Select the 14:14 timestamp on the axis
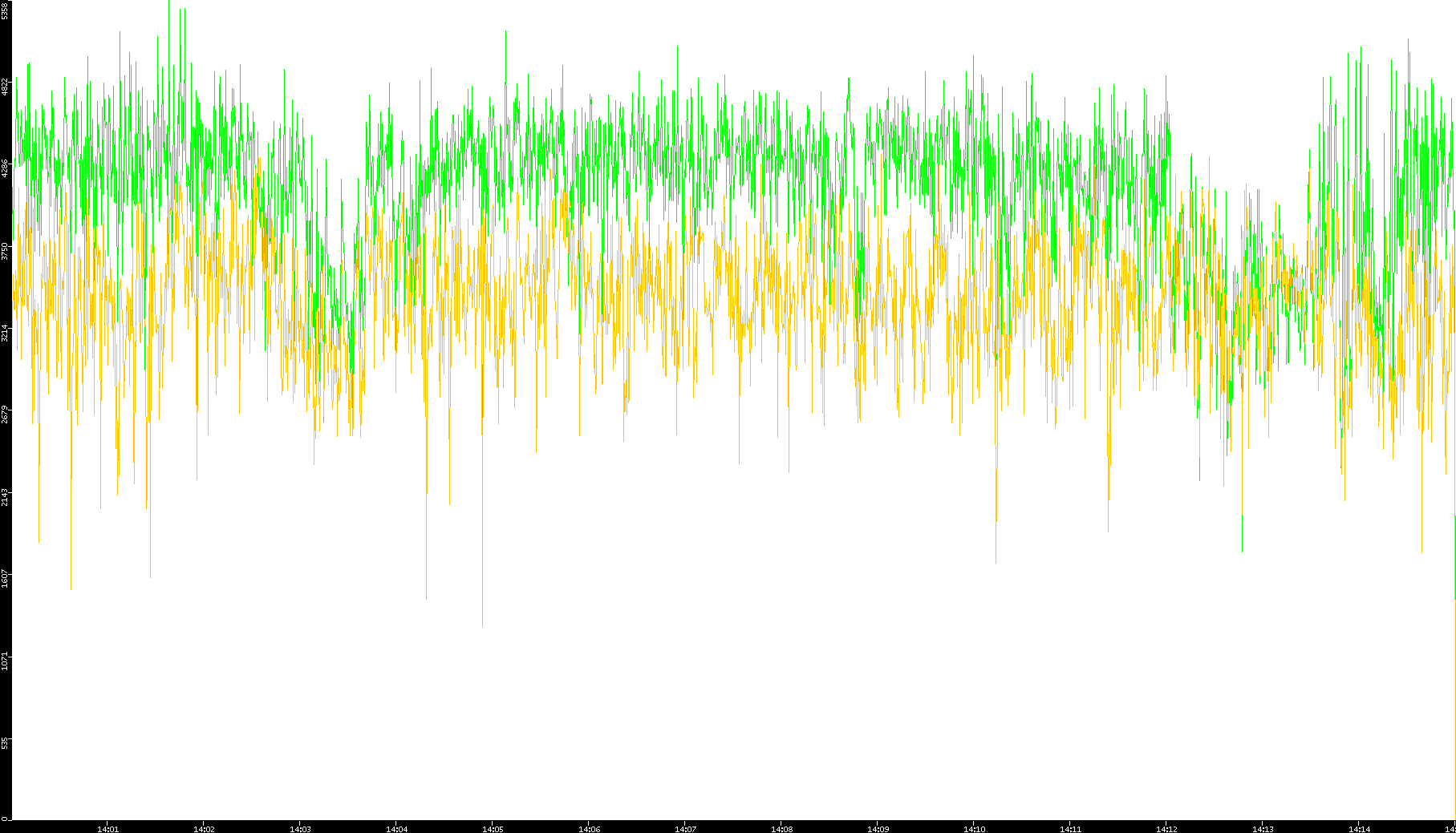This screenshot has width=1456, height=833. click(x=1359, y=828)
